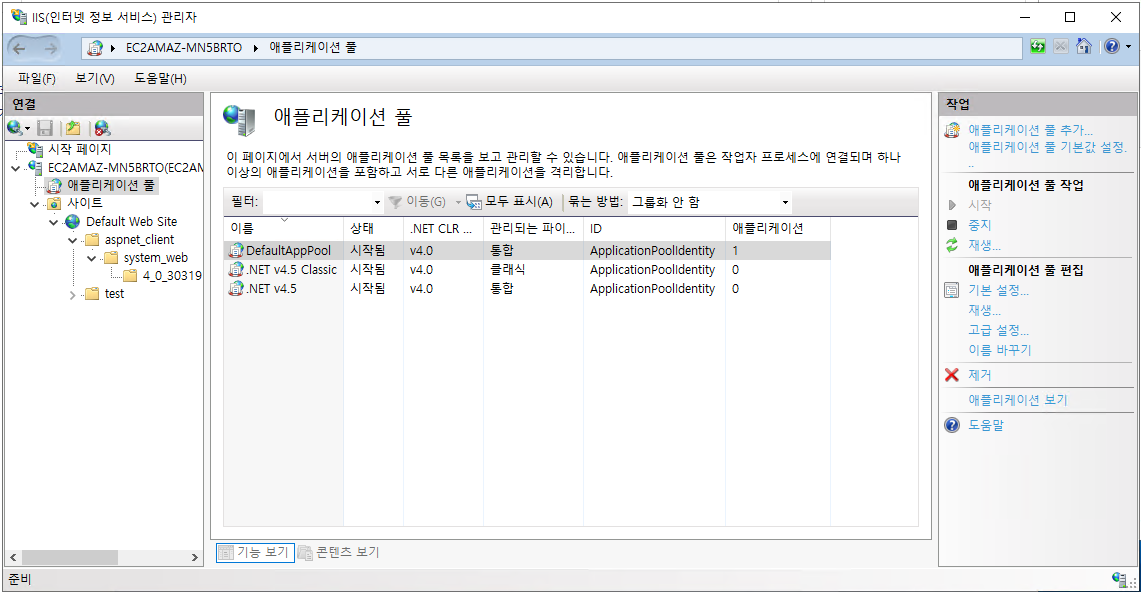Collapse the system_web folder node
The width and height of the screenshot is (1141, 592).
[x=92, y=258]
